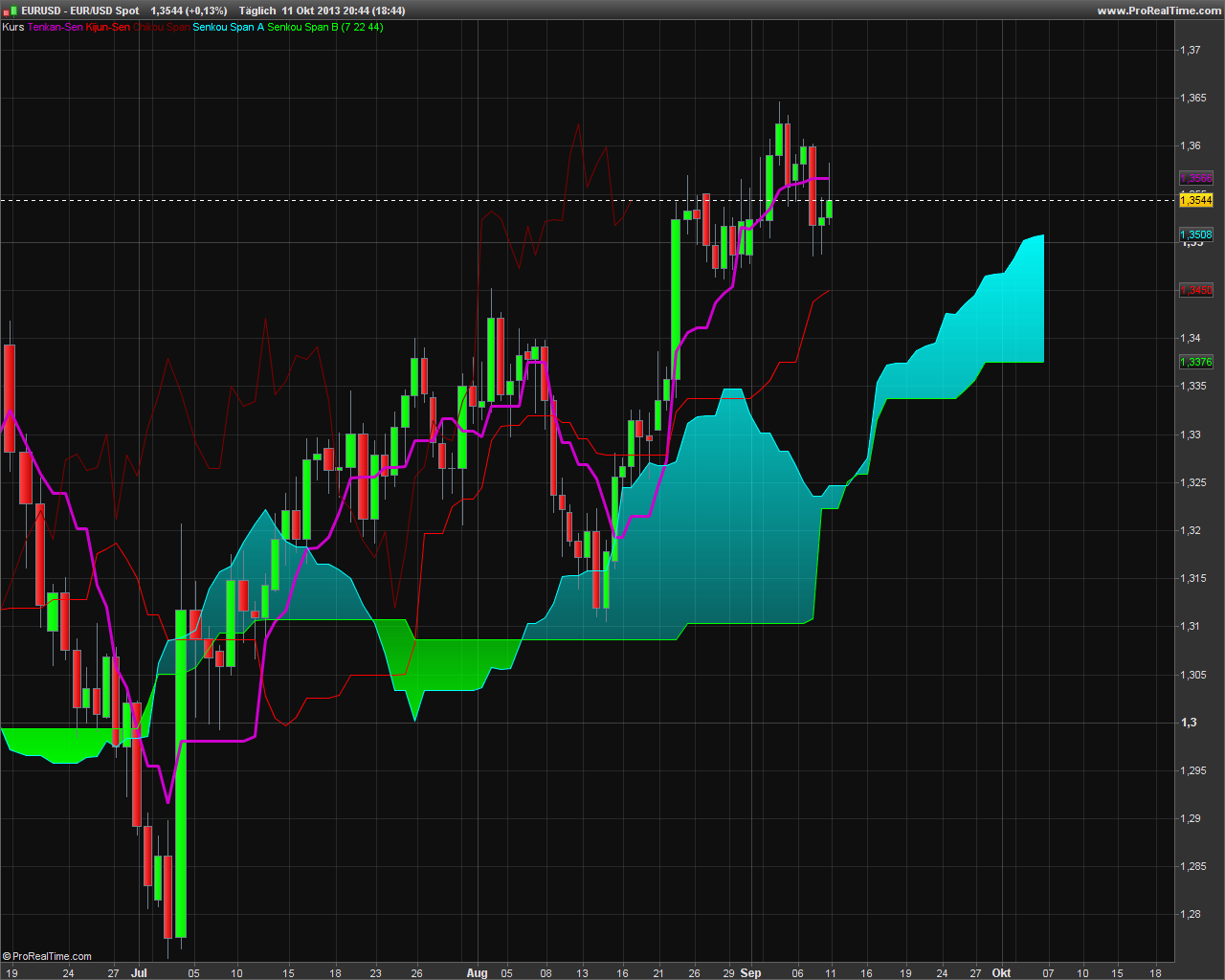Click the 1,365 price axis label
1225x980 pixels.
coord(1193,98)
